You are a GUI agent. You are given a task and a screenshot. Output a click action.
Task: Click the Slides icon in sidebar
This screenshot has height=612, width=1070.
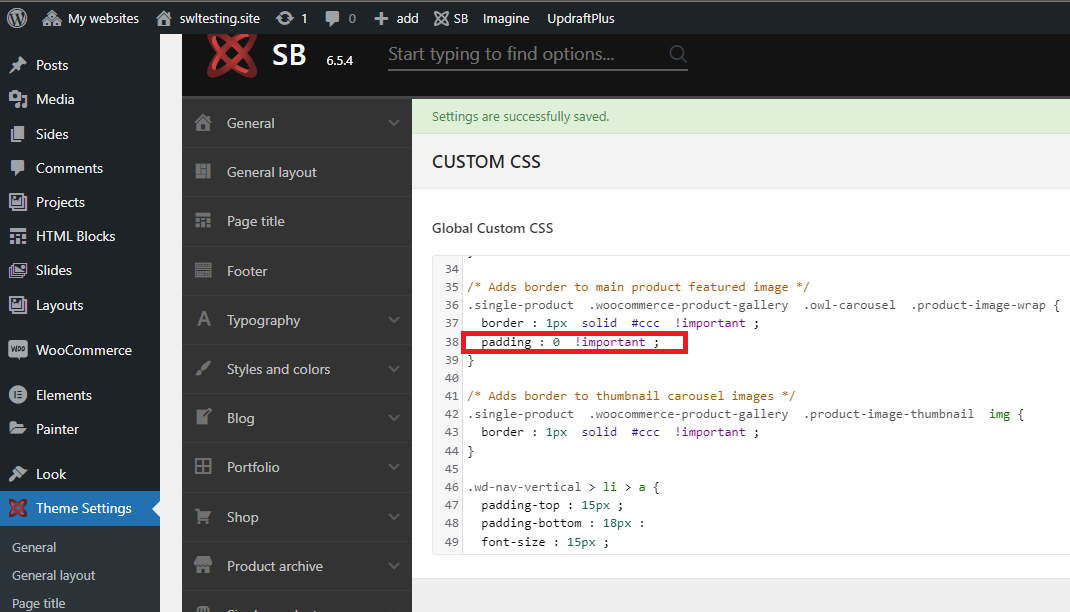click(18, 270)
